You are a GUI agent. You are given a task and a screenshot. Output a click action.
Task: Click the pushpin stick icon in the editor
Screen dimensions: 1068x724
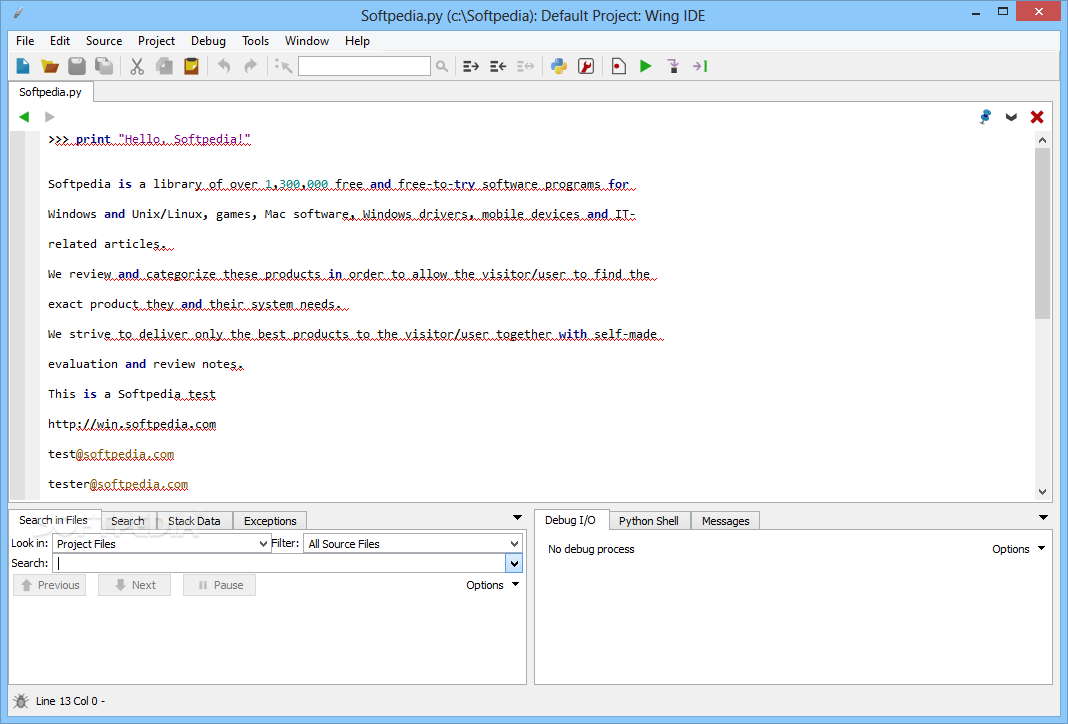click(985, 116)
